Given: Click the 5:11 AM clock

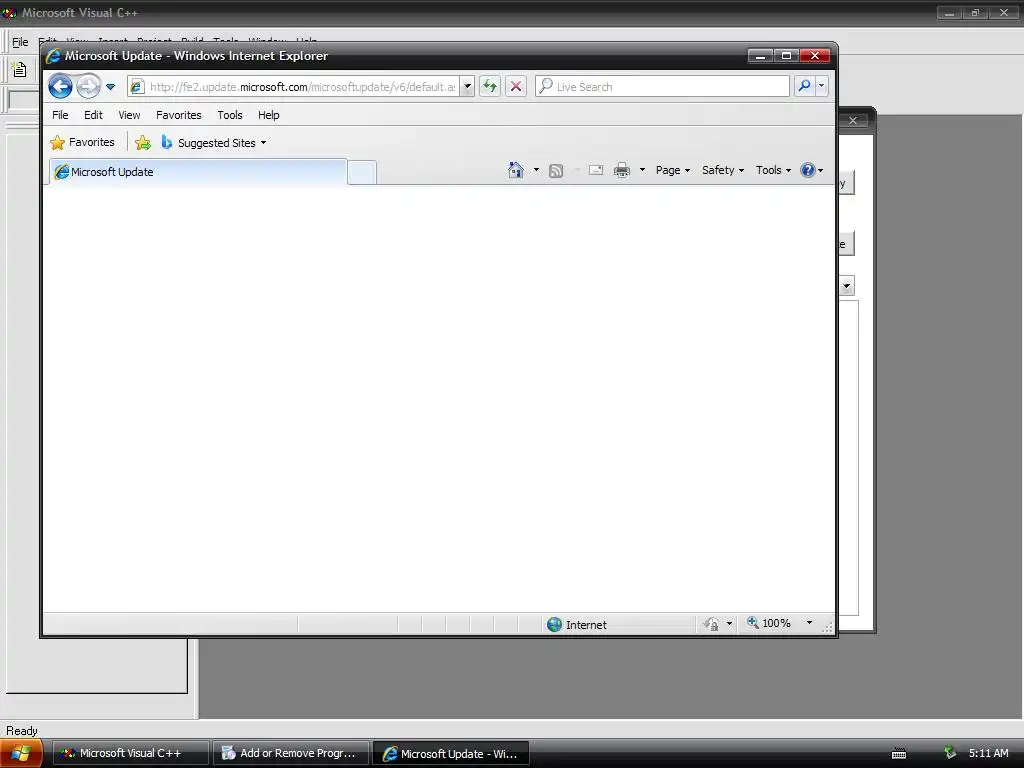Looking at the screenshot, I should point(988,753).
